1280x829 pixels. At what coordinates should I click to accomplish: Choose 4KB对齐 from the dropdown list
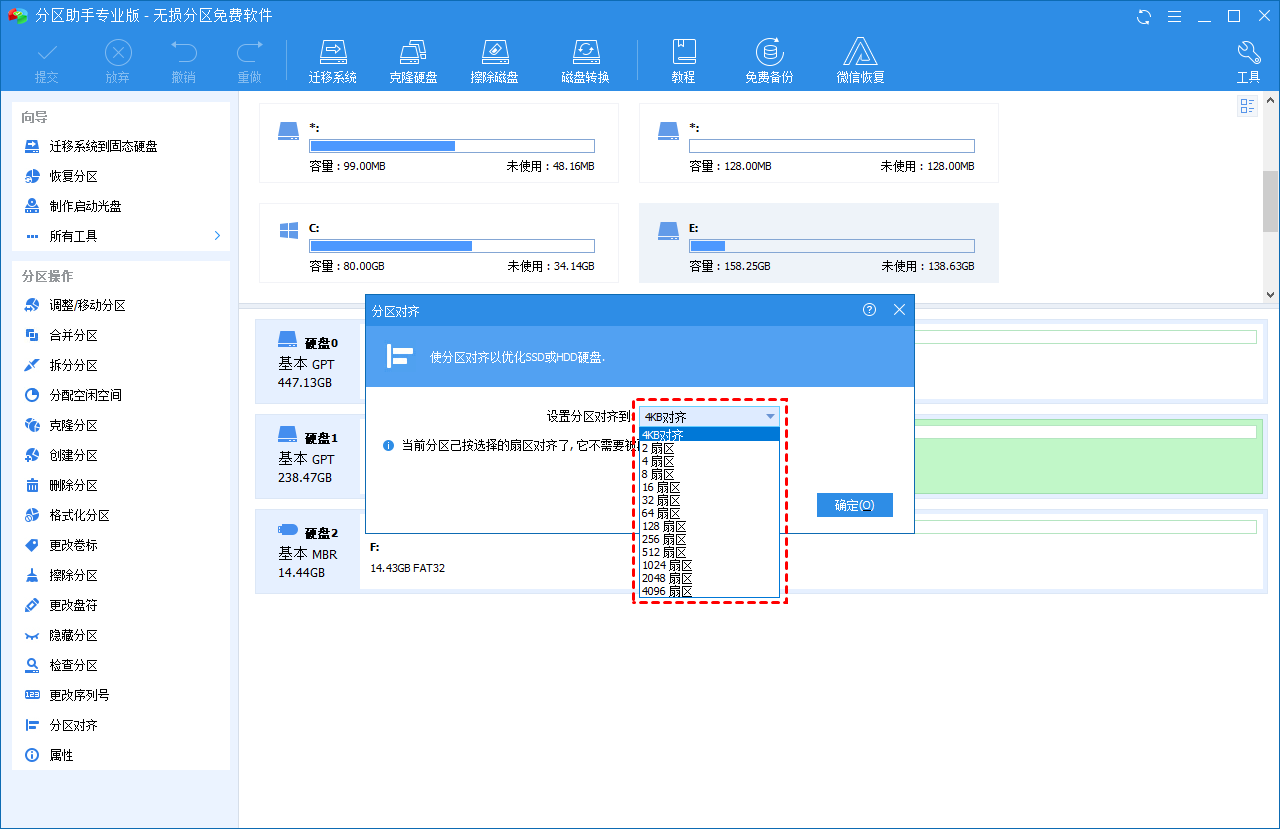coord(709,435)
